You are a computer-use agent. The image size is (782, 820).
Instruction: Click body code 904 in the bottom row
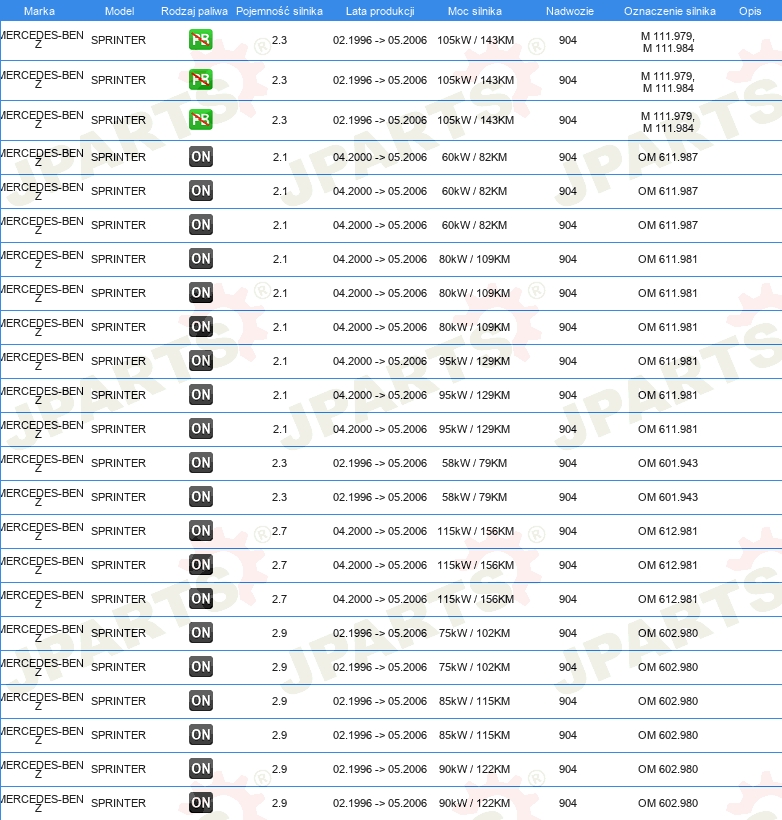568,803
